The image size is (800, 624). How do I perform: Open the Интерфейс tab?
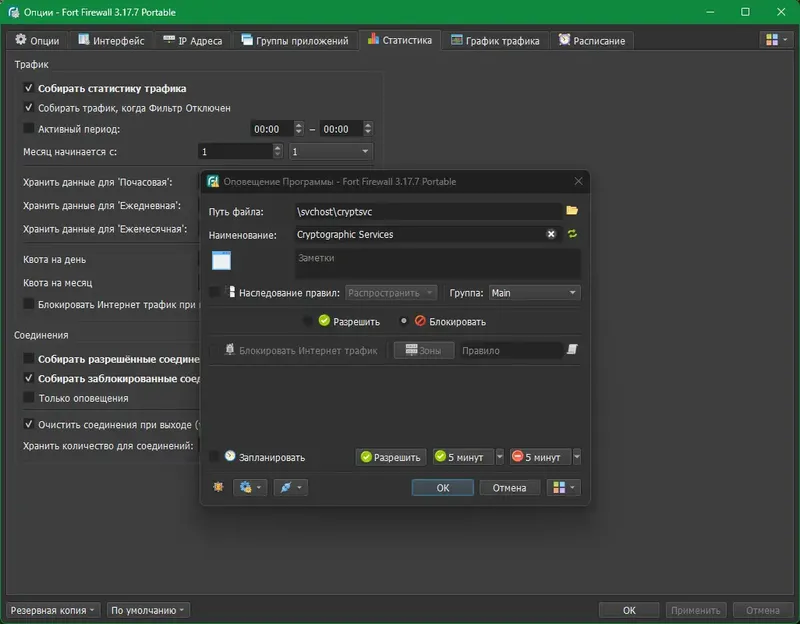[x=111, y=40]
